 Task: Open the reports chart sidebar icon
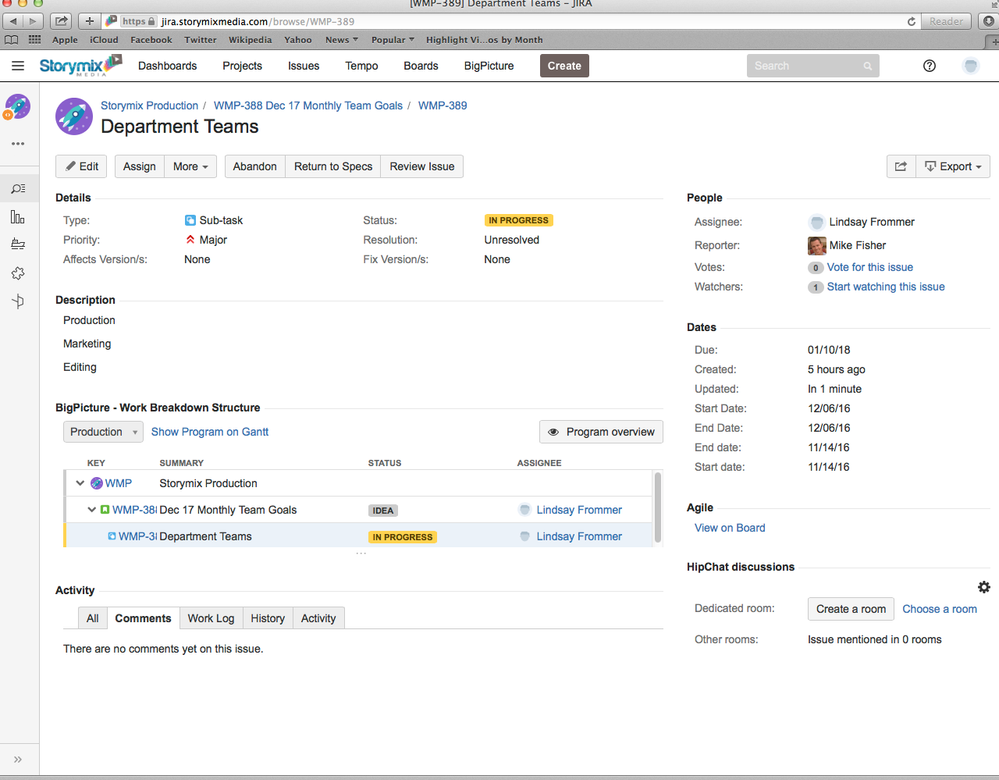[x=18, y=217]
